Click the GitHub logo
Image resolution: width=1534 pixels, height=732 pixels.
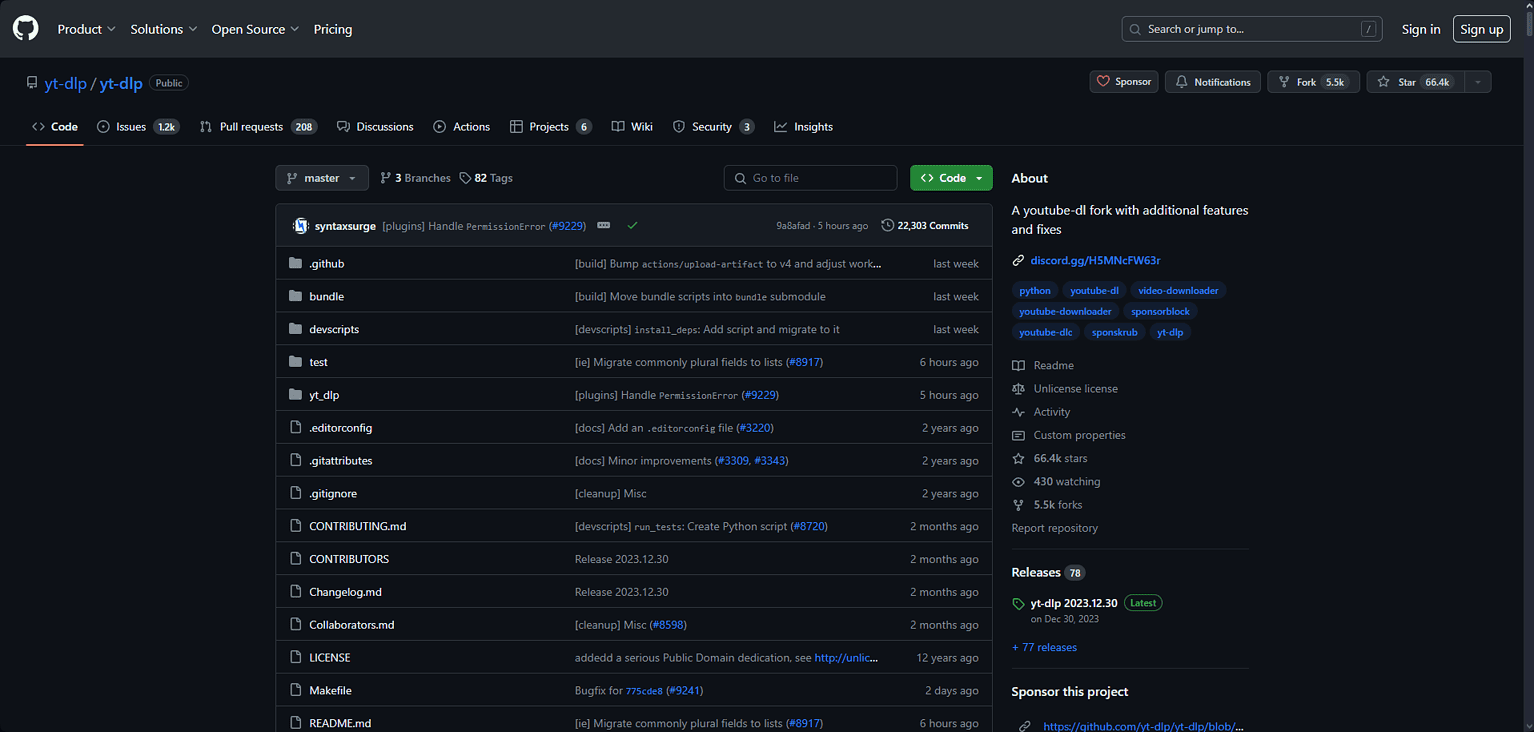[24, 28]
